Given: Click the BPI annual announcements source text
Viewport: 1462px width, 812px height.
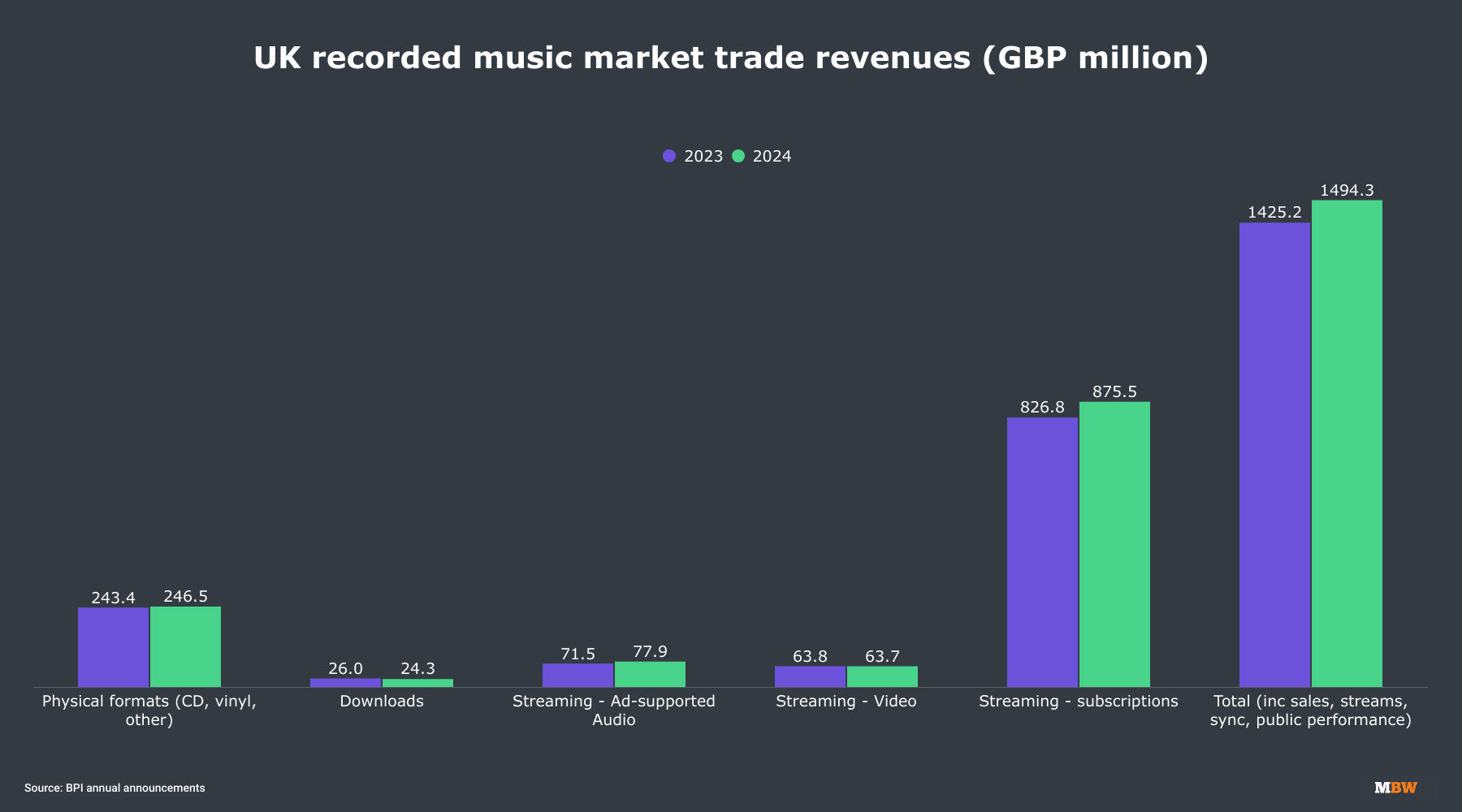Looking at the screenshot, I should click(x=115, y=788).
